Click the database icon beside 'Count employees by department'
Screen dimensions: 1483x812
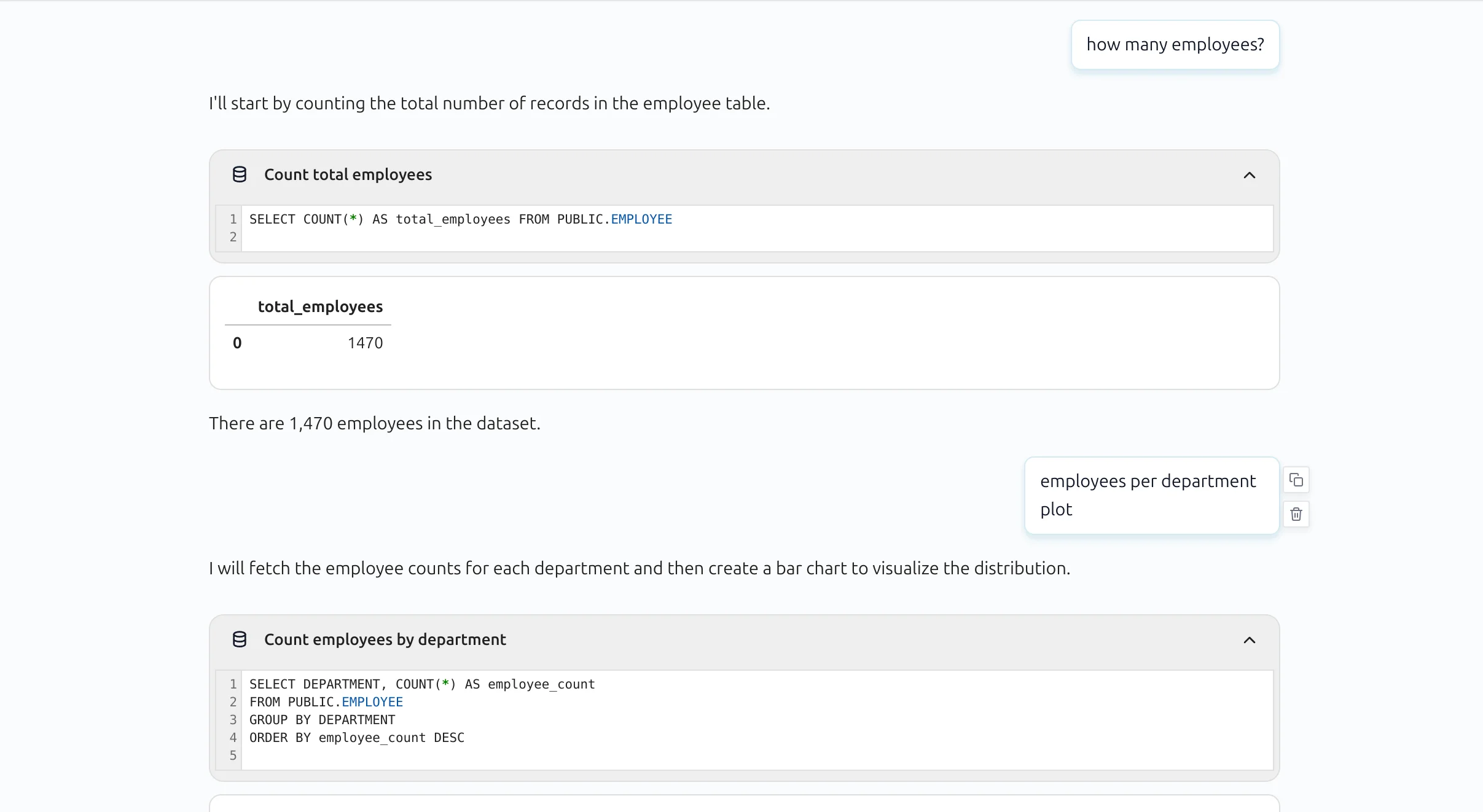coord(239,639)
